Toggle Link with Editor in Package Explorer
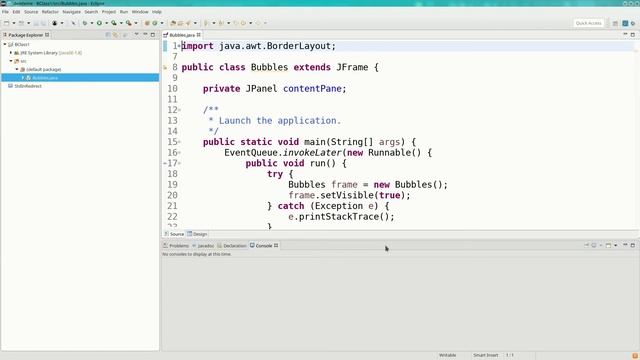The width and height of the screenshot is (640, 360). [x=116, y=35]
